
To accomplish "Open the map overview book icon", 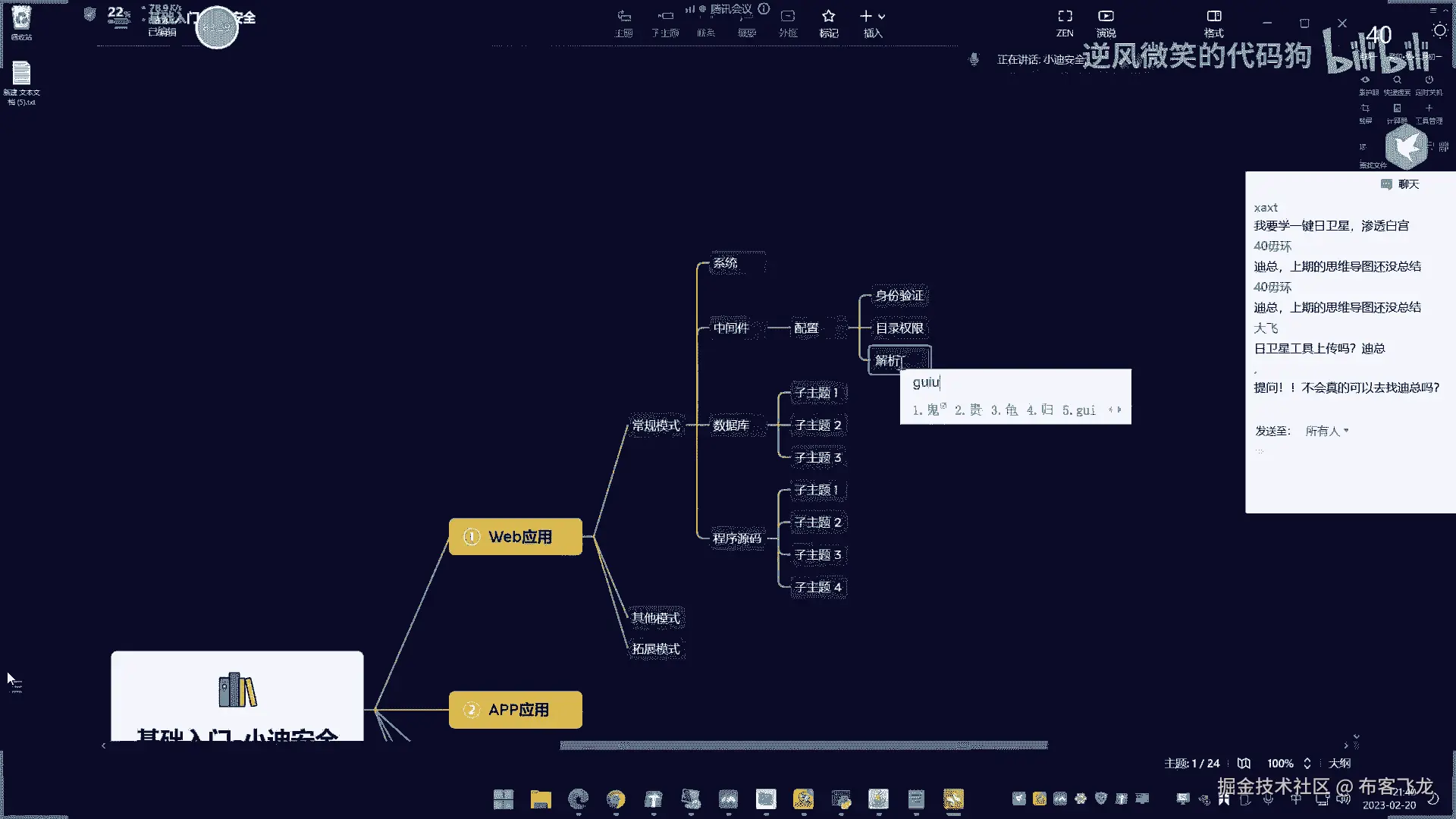I will pyautogui.click(x=1244, y=763).
